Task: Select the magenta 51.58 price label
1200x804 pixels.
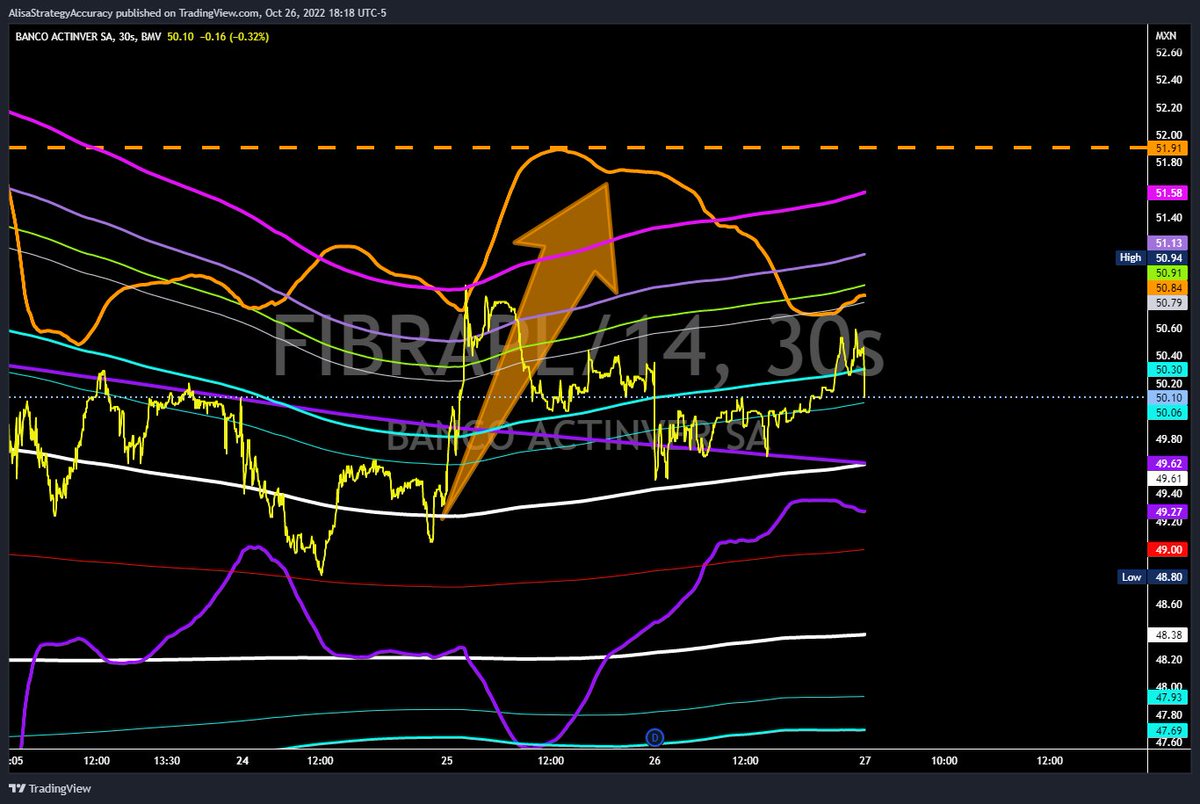Action: [1169, 191]
